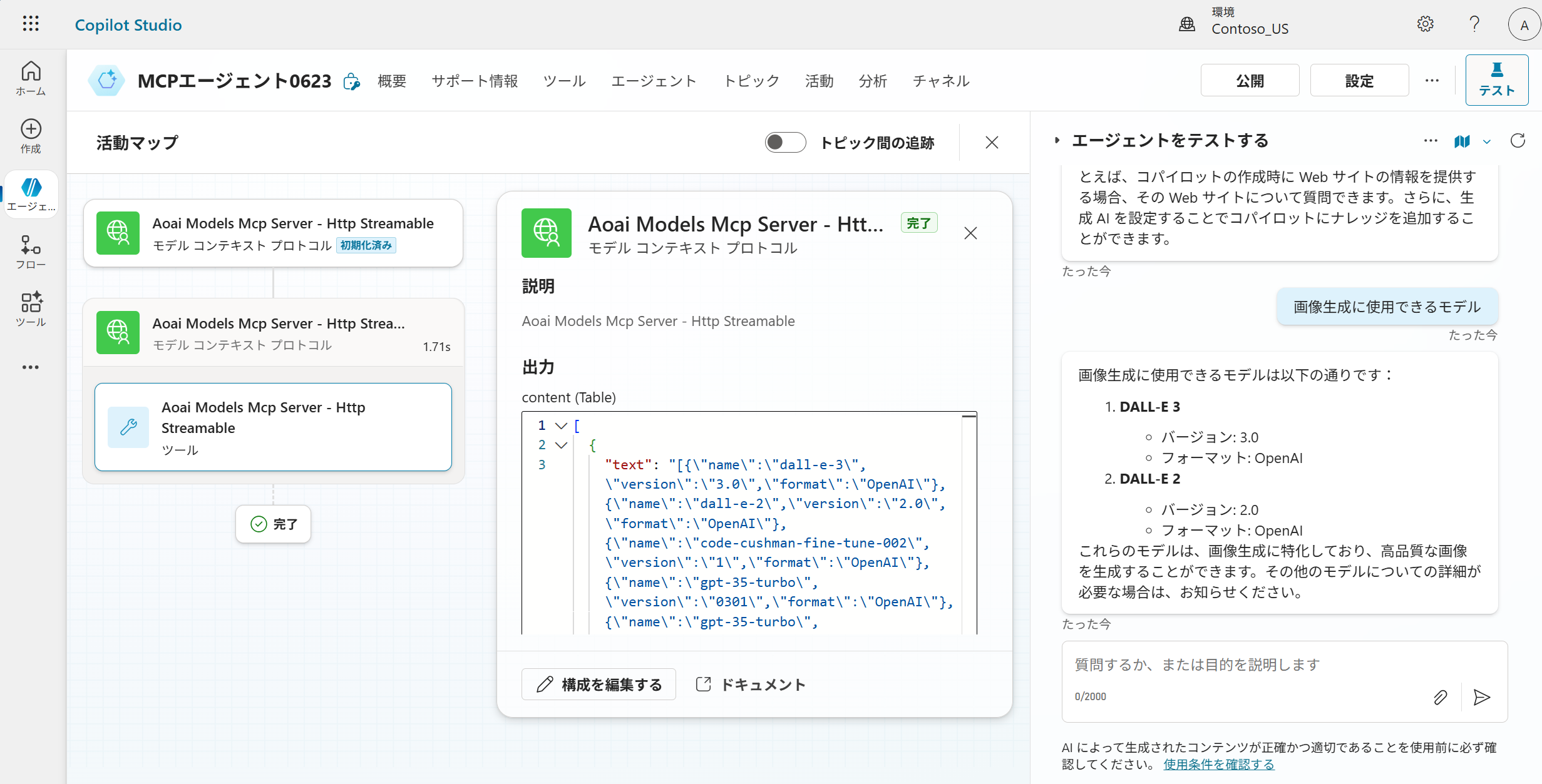Collapse line 2 of JSON output
The image size is (1542, 784).
tap(561, 445)
